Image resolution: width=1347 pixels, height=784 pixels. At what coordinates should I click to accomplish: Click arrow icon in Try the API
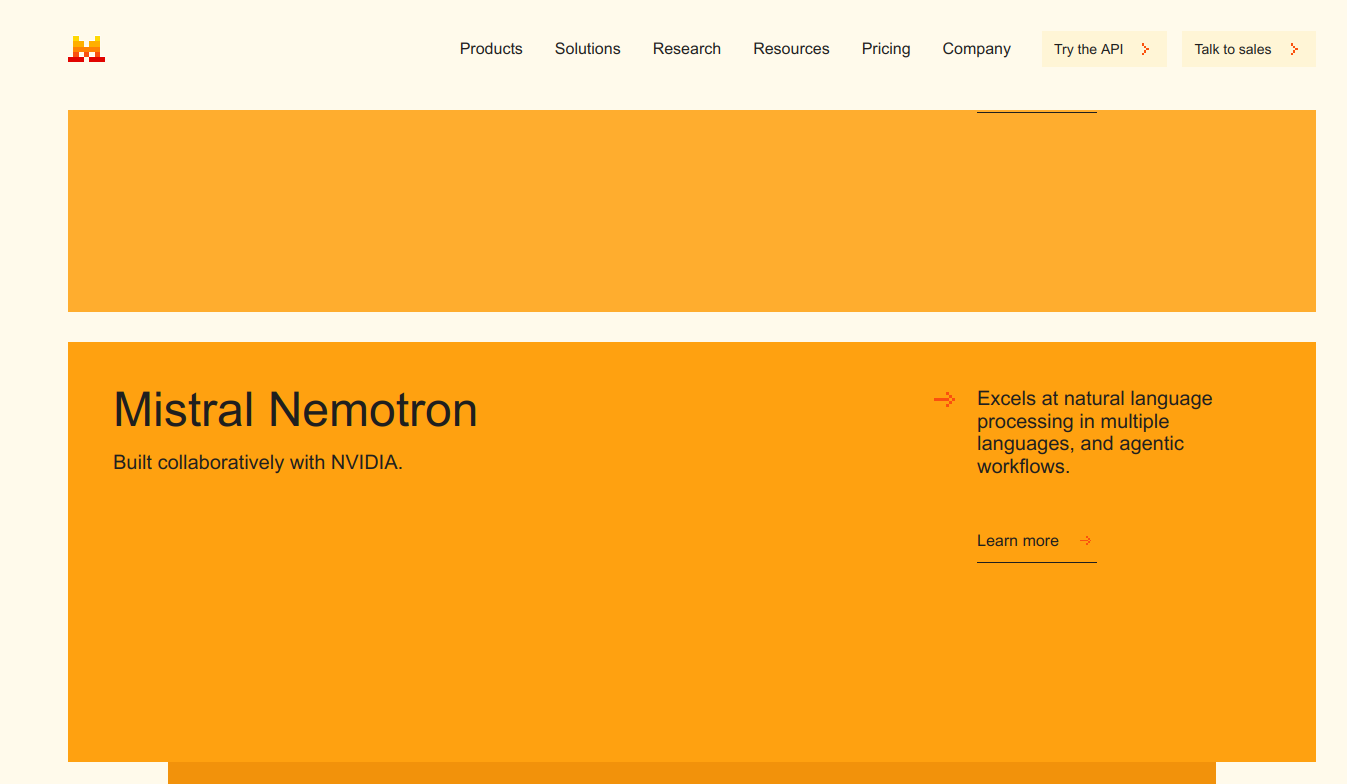pos(1145,49)
